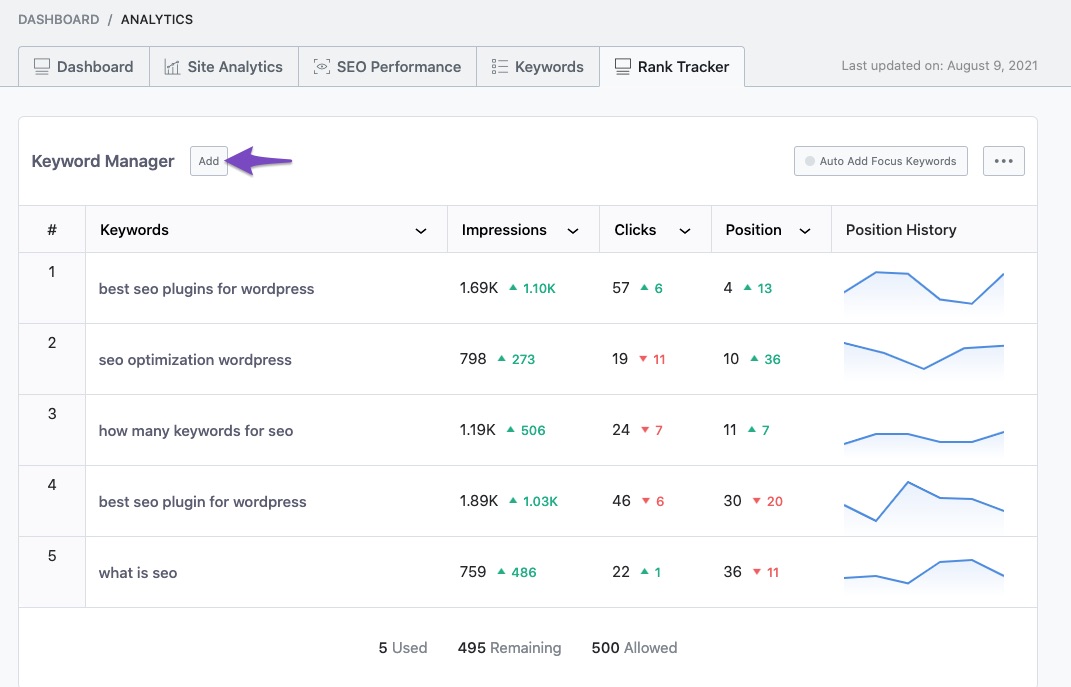The image size is (1071, 687).
Task: Click the green impressions arrow for 'what is seo'
Action: click(x=502, y=573)
